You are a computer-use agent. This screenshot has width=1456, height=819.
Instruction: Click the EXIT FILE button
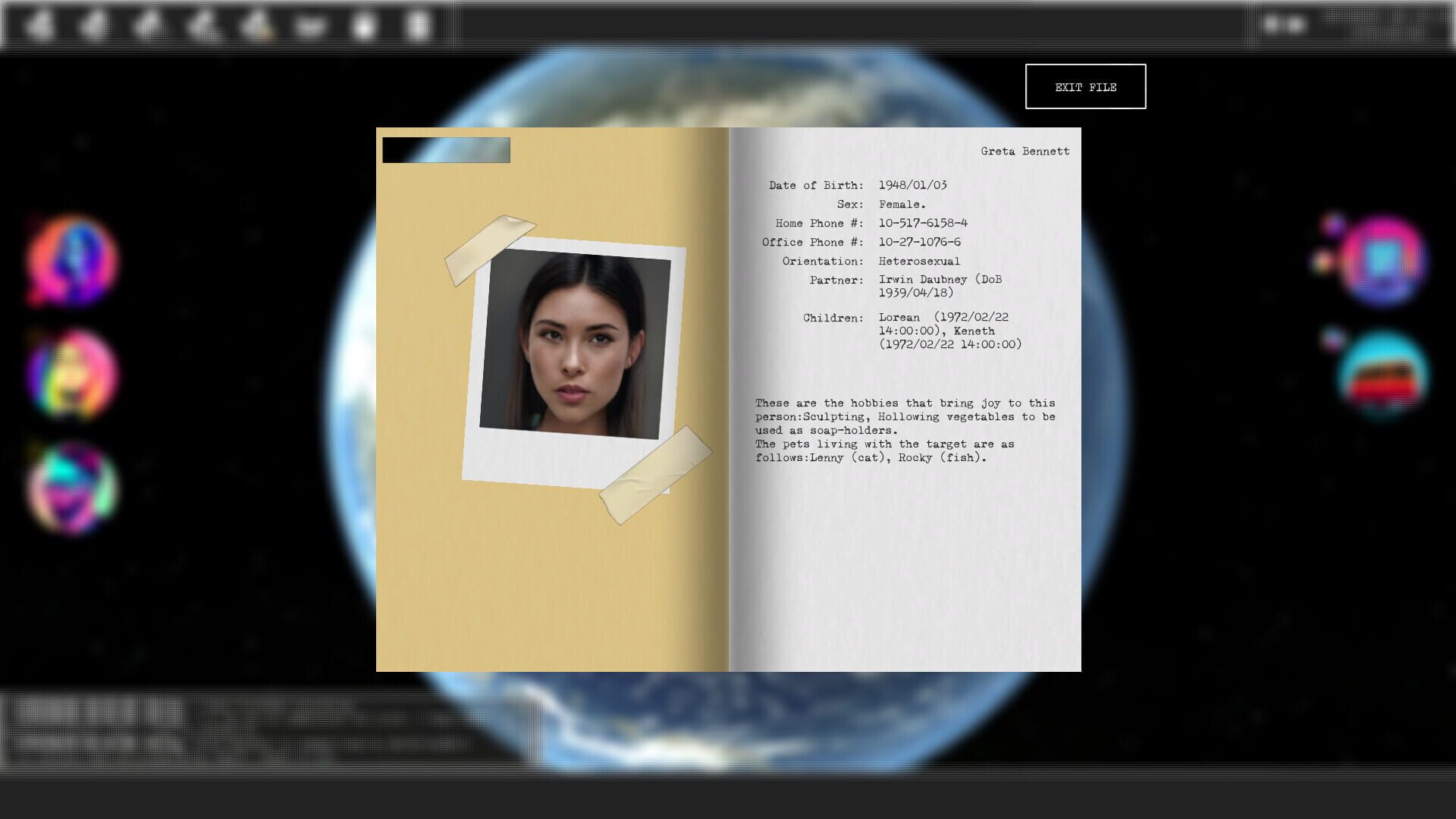click(1085, 86)
